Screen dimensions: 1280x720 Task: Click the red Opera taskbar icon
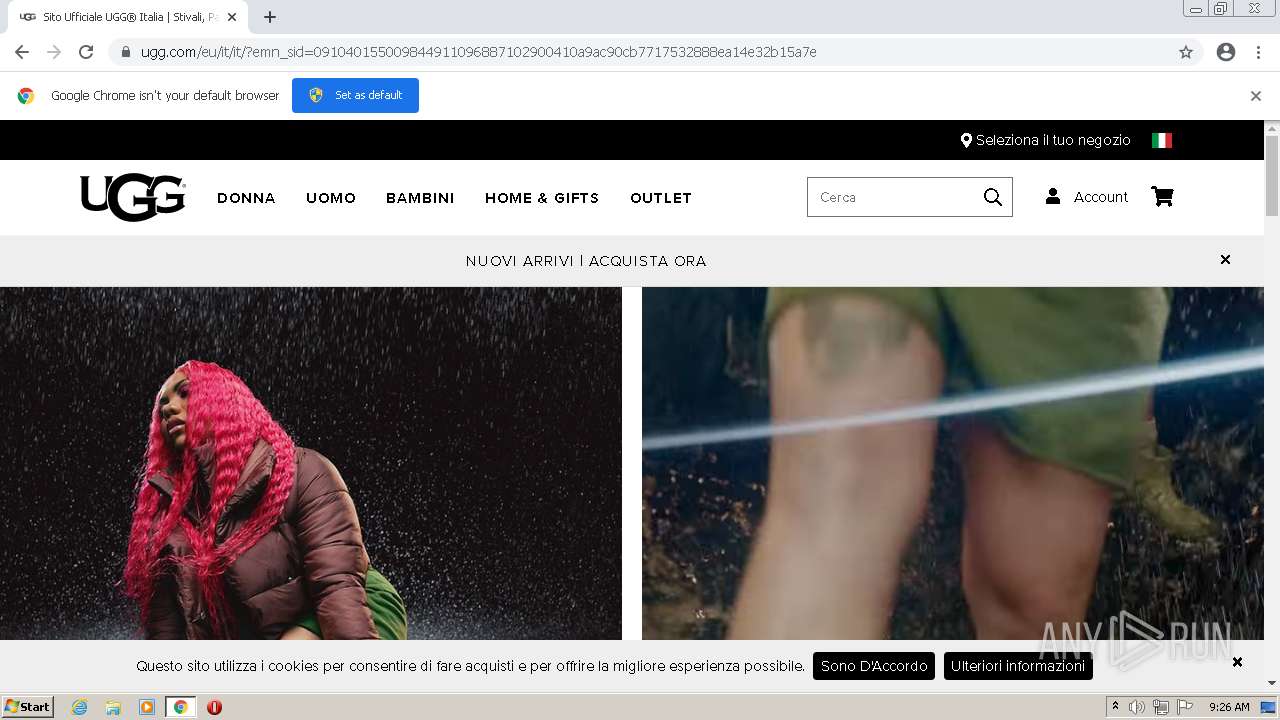(x=214, y=707)
